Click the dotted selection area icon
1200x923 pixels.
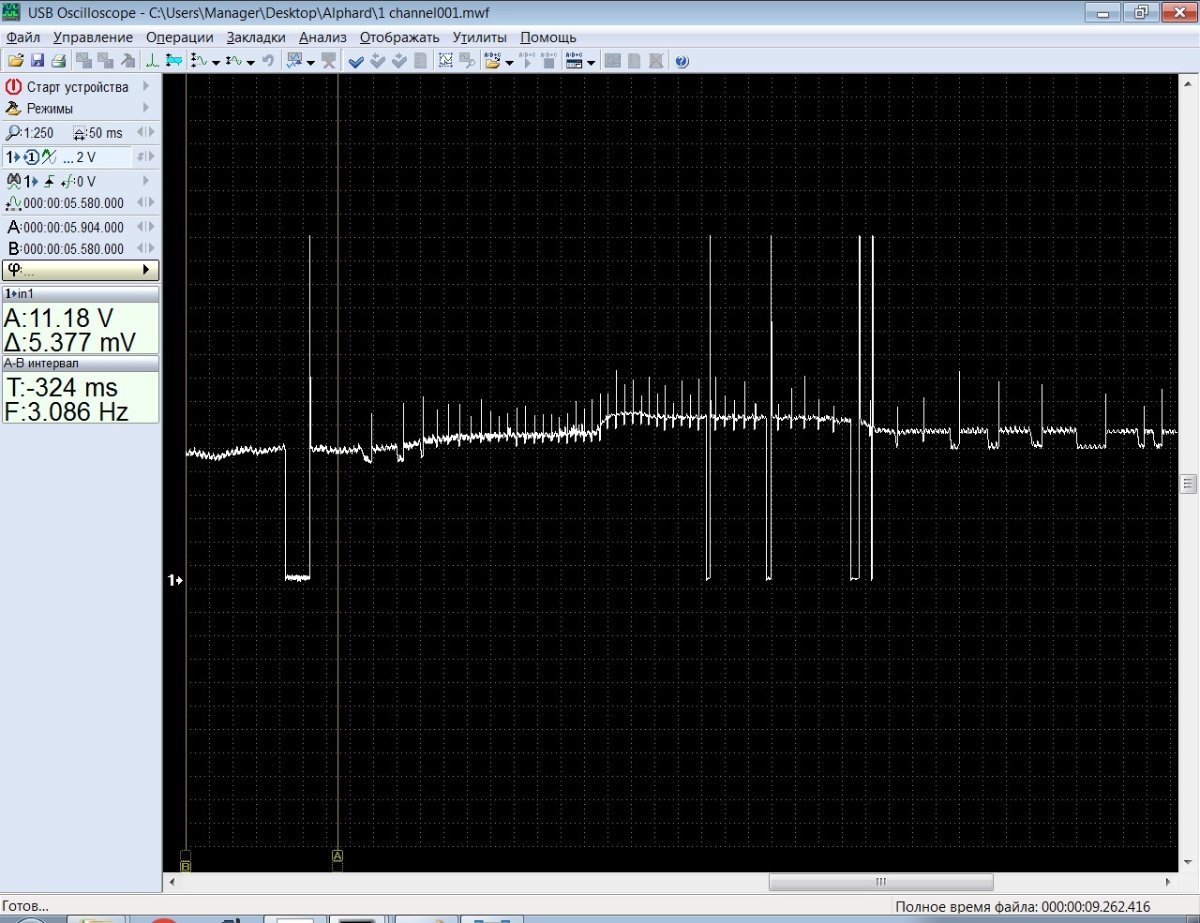[446, 61]
